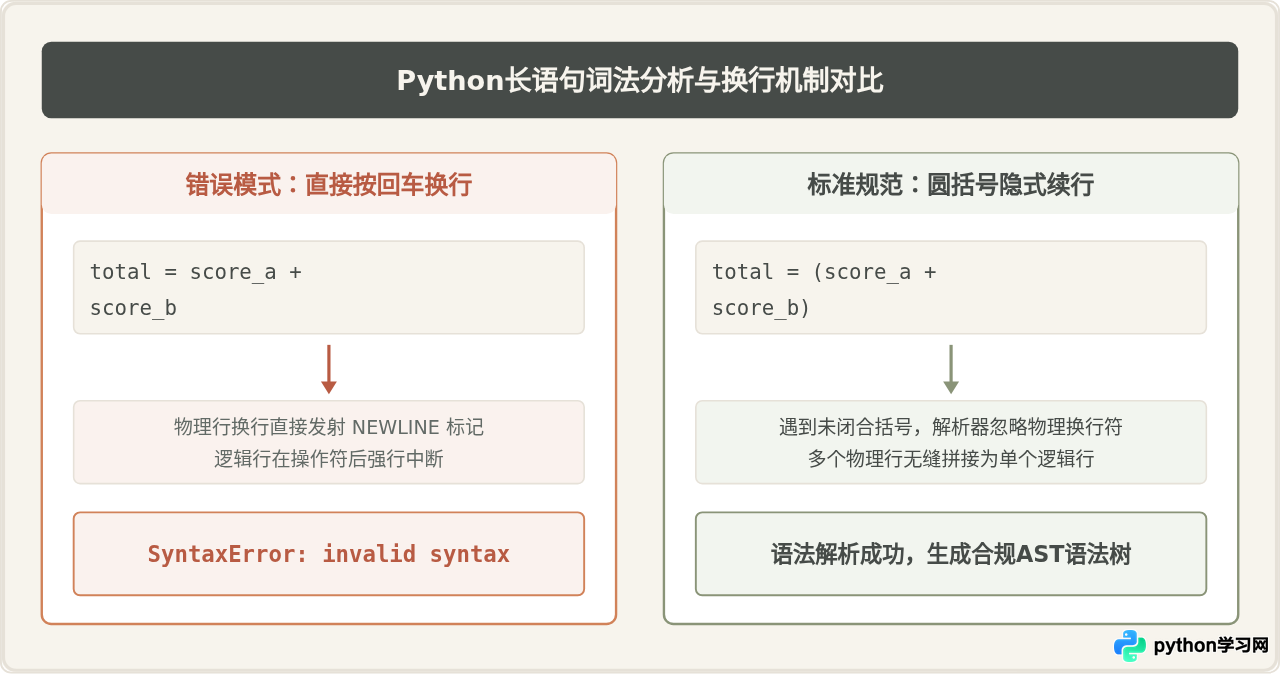Click the title "Python长语句词法分析与换行机制对比"
1280x674 pixels.
point(640,80)
